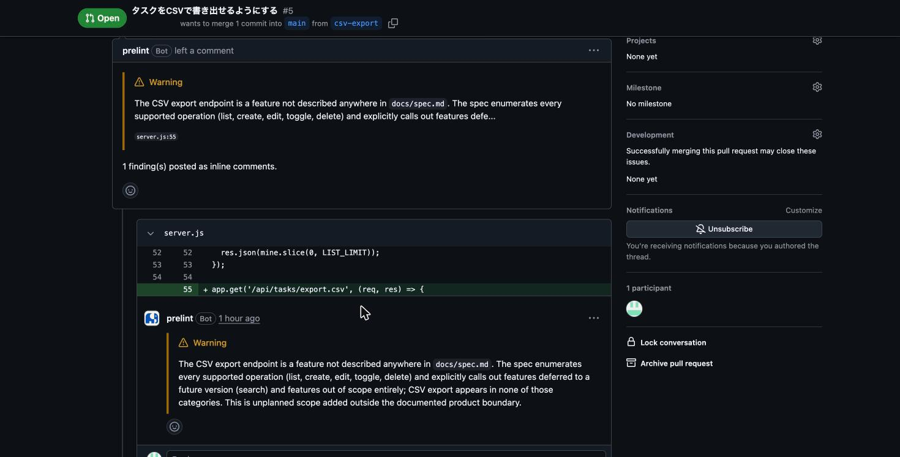
Task: Click diff line 55 app.get export.csv
Action: pyautogui.click(x=374, y=289)
